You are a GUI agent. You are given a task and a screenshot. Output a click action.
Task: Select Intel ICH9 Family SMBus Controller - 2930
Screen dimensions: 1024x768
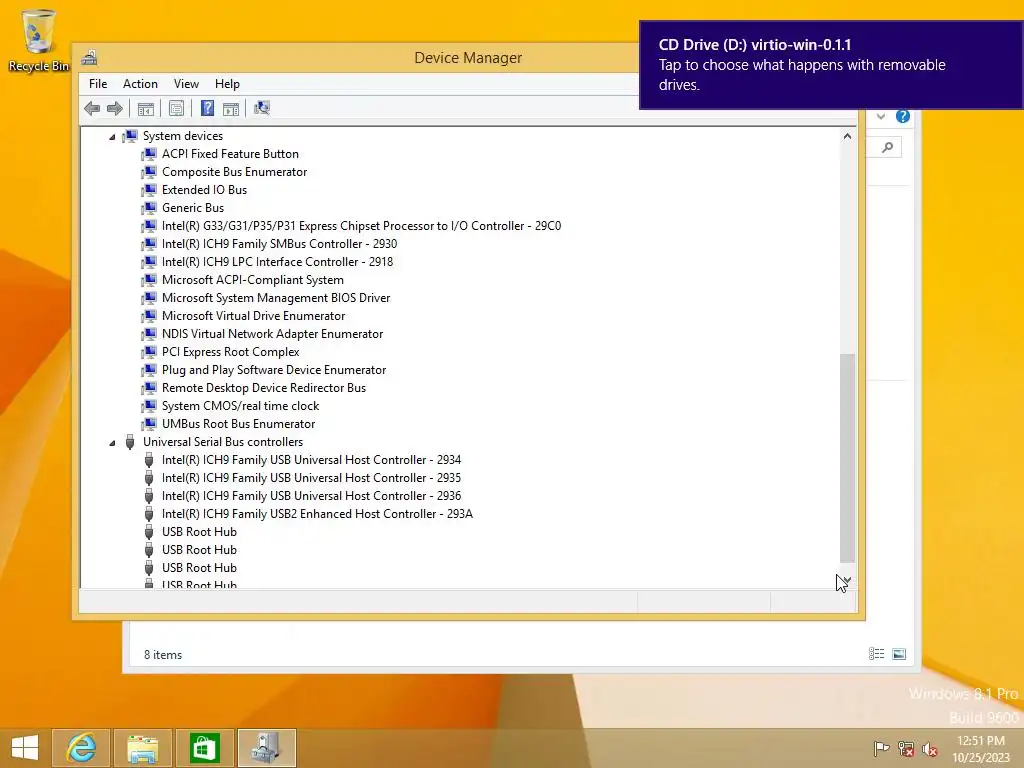(x=280, y=244)
